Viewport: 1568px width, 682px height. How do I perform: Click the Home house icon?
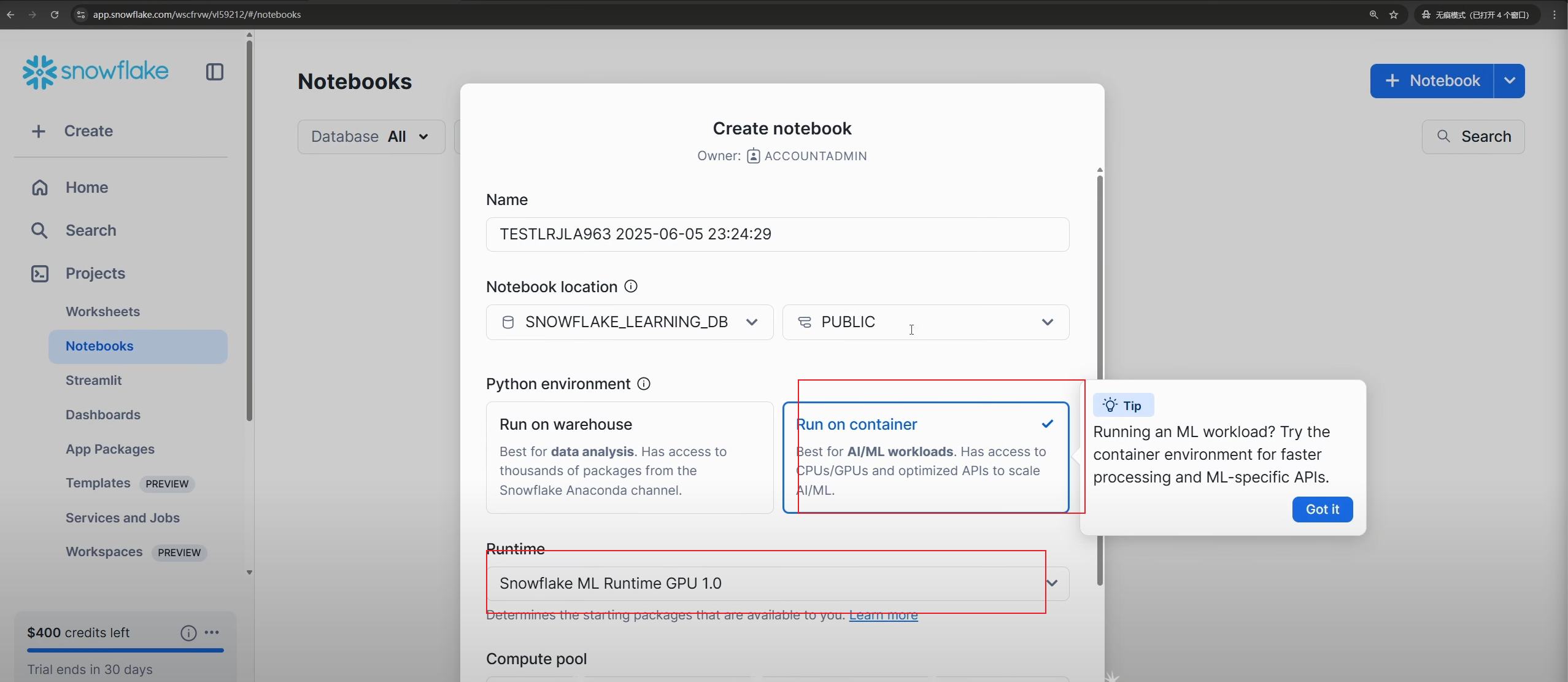pos(40,187)
